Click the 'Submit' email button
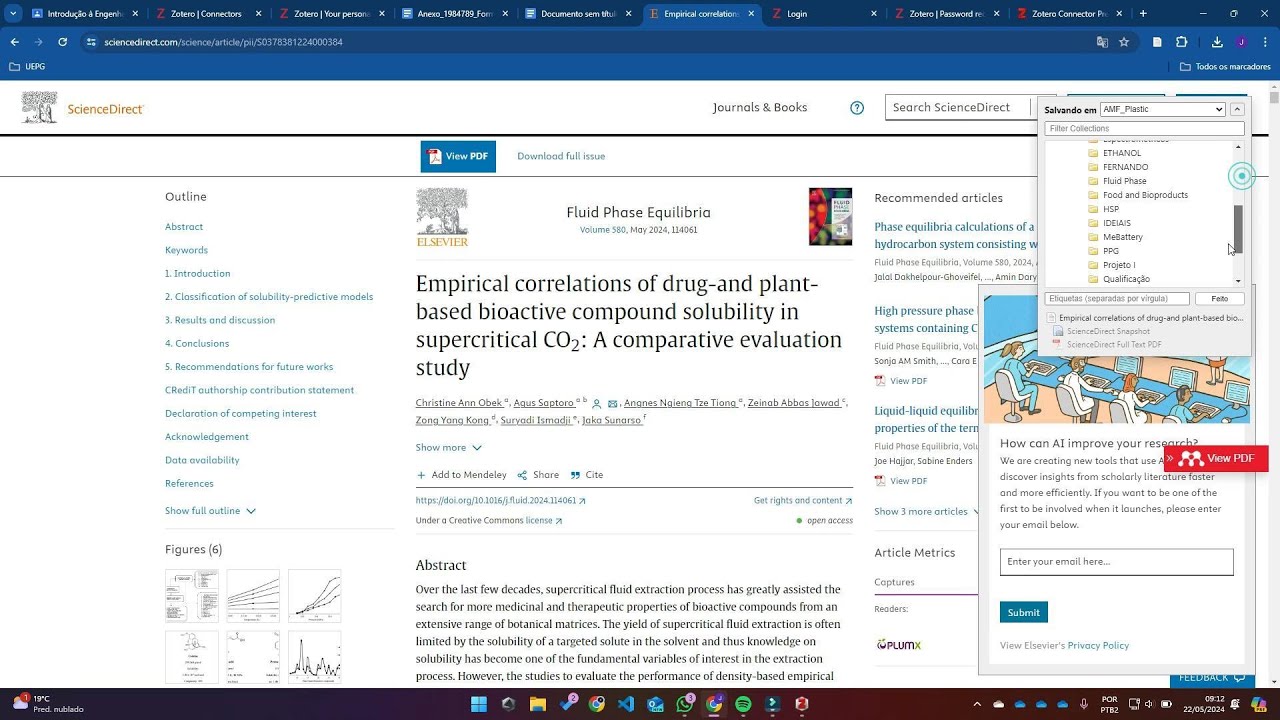This screenshot has height=720, width=1280. [1023, 612]
